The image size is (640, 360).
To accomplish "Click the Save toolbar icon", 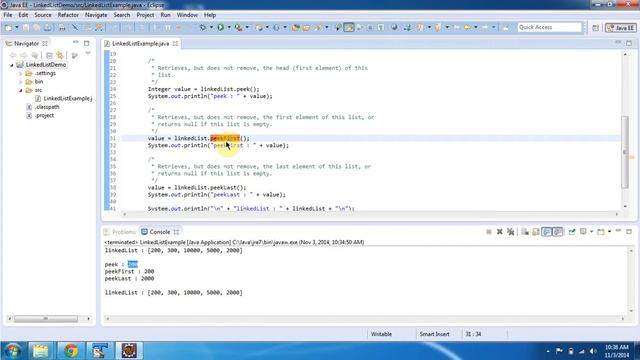I will [26, 27].
